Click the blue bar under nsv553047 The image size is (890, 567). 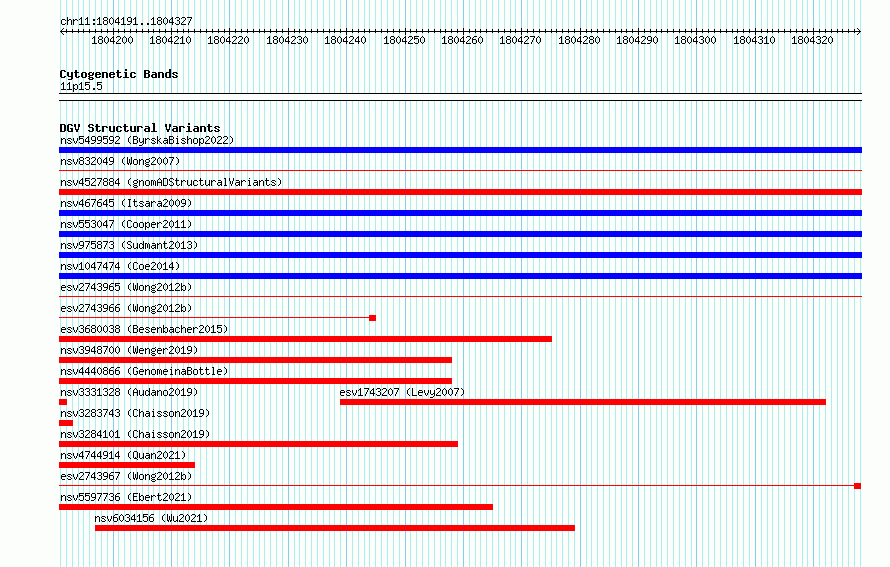click(x=460, y=234)
